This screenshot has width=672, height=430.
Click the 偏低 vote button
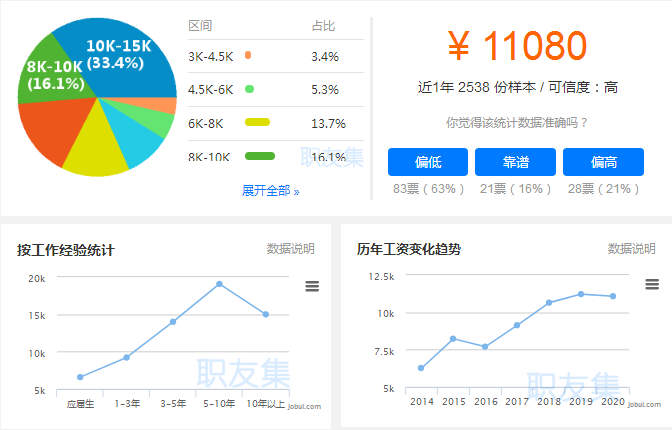428,162
